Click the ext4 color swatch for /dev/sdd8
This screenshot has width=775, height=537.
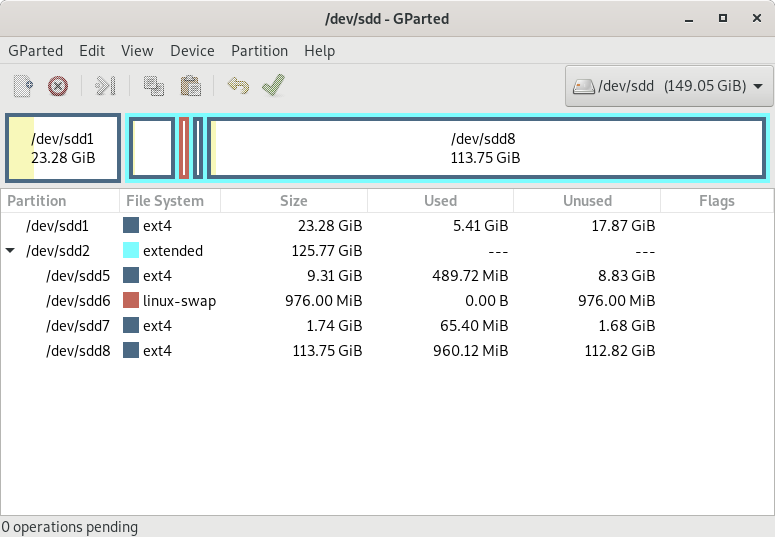131,350
